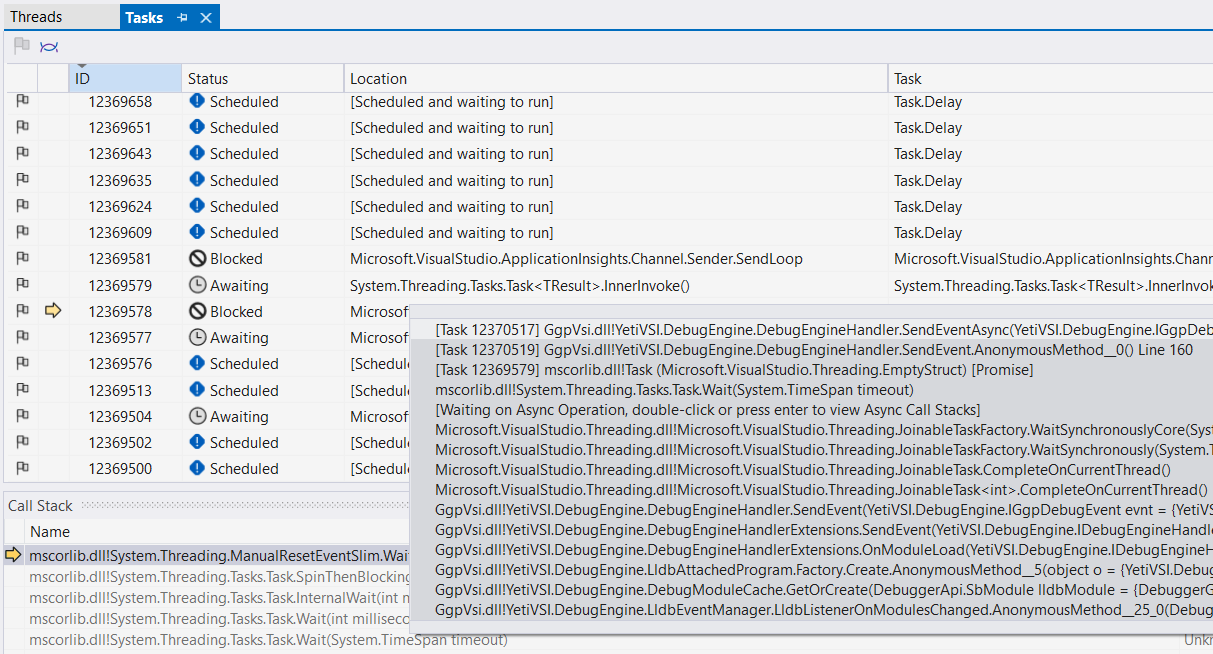The height and width of the screenshot is (654, 1213).
Task: Toggle the flag for current task 12369578
Action: pos(22,311)
